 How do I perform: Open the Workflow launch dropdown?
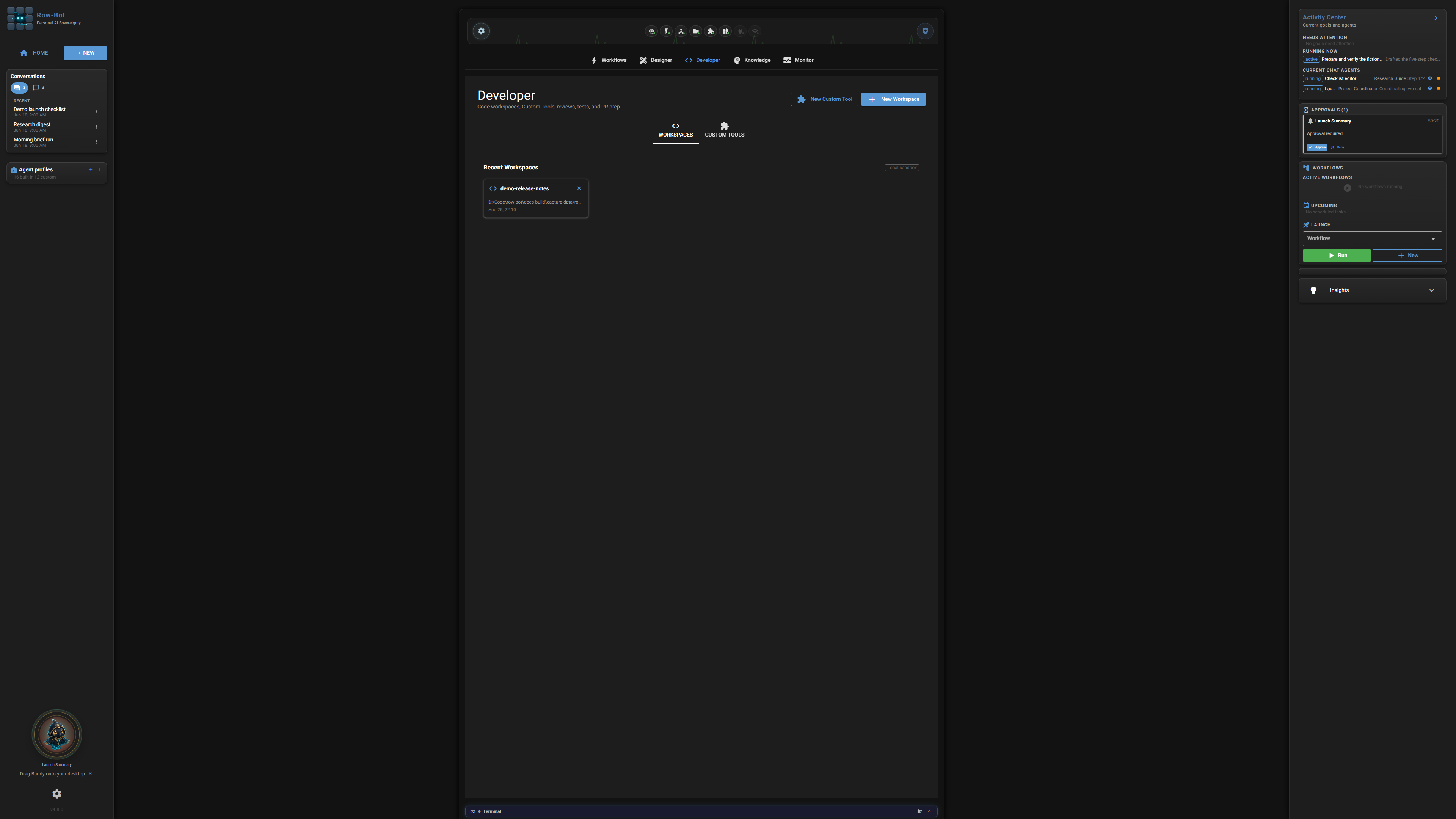coord(1372,238)
